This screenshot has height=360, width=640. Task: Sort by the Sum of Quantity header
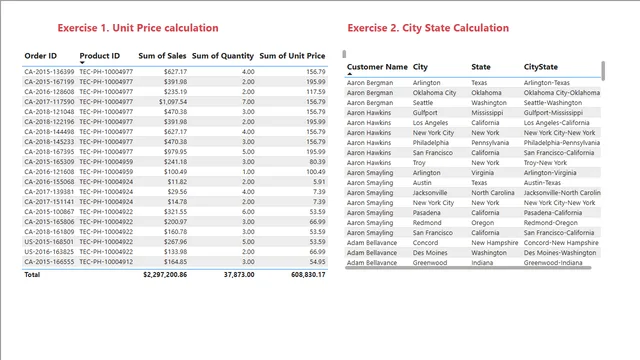click(x=223, y=56)
